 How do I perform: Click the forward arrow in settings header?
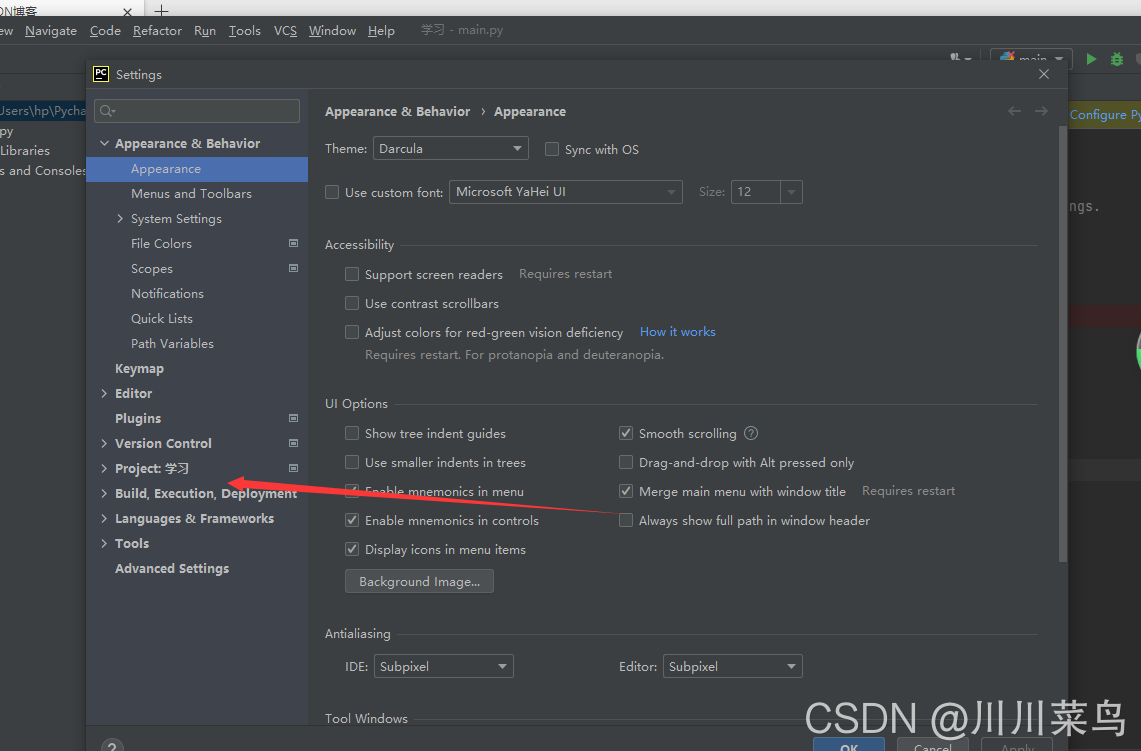1041,111
